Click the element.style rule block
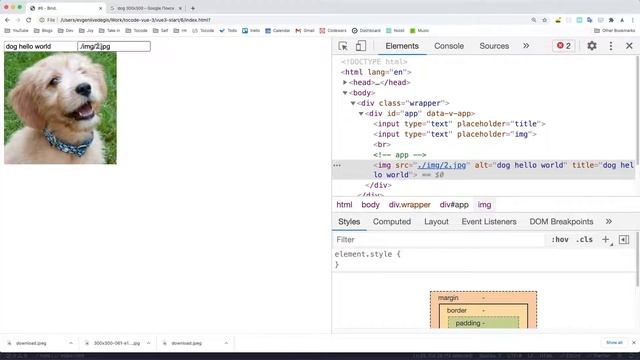Image resolution: width=640 pixels, height=360 pixels. [484, 259]
